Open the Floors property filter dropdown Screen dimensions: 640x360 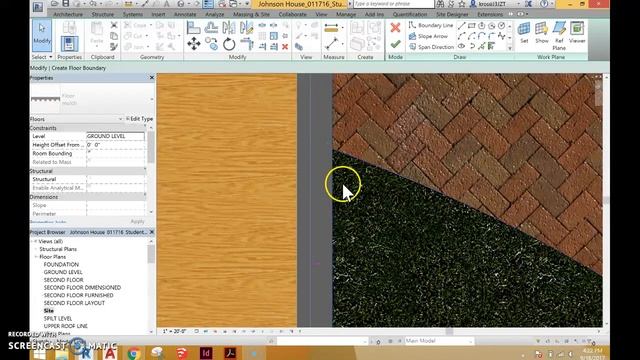pos(120,119)
